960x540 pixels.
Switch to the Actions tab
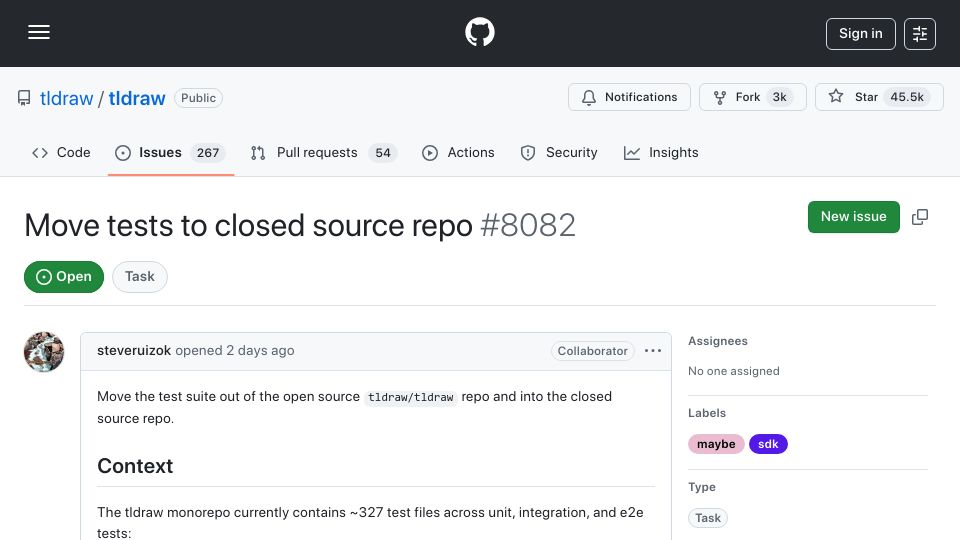tap(458, 152)
